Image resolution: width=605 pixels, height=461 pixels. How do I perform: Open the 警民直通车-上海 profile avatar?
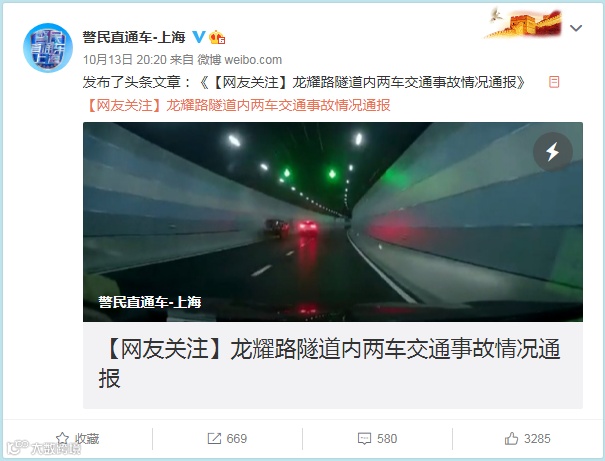(x=48, y=48)
